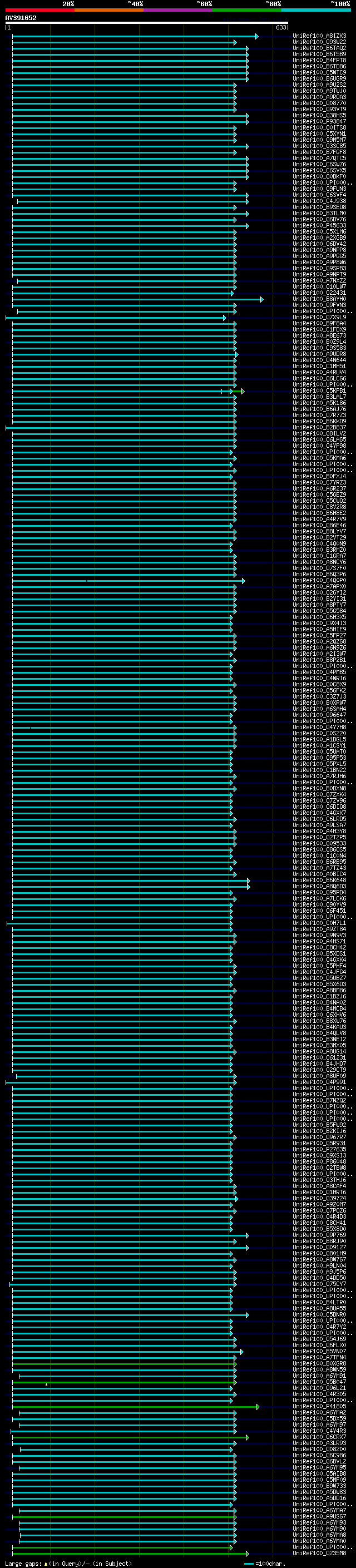Click the UniRef100_Q6BVL2 label
Image resolution: width=356 pixels, height=1568 pixels.
(x=319, y=1461)
